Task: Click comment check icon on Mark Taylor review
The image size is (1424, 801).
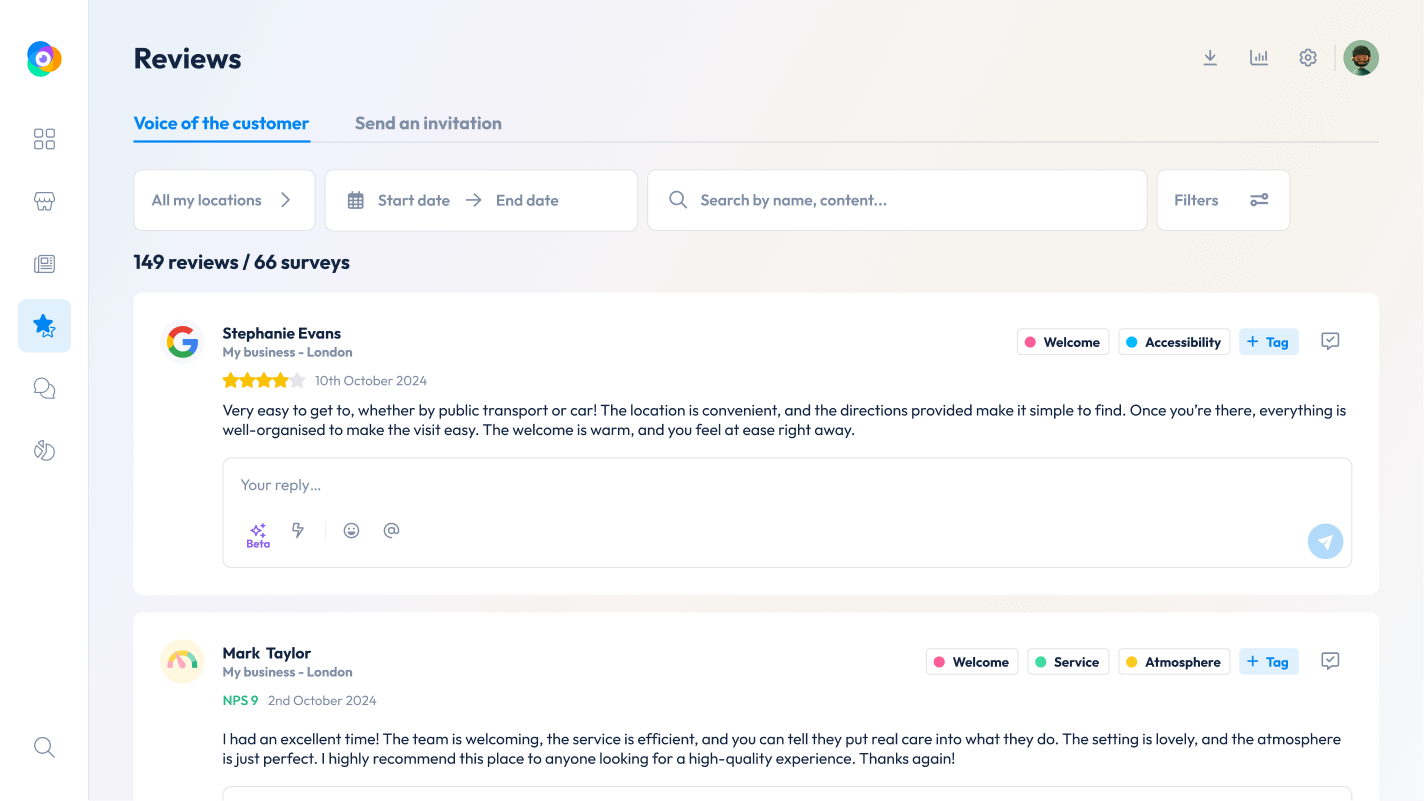Action: tap(1330, 661)
